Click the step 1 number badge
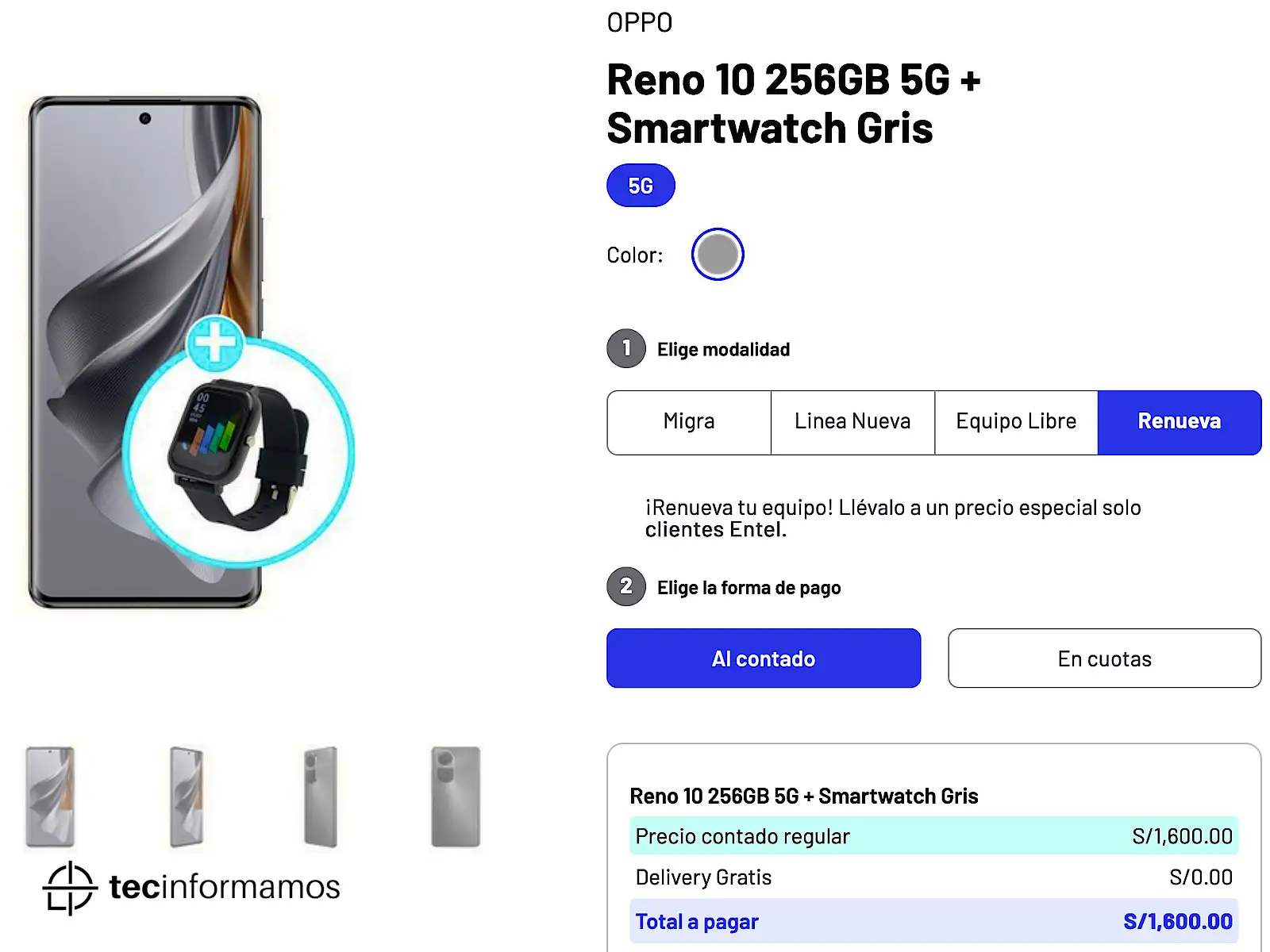 626,349
